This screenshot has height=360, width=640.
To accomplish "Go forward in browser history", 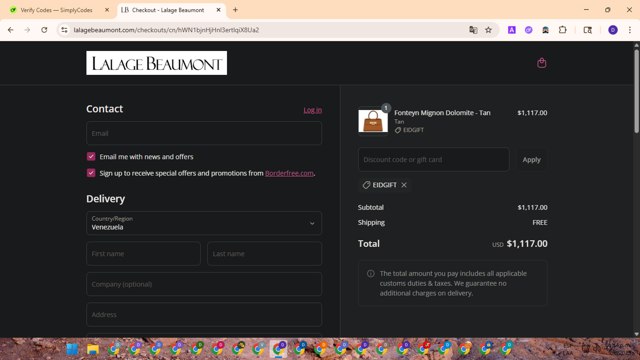I will [27, 30].
